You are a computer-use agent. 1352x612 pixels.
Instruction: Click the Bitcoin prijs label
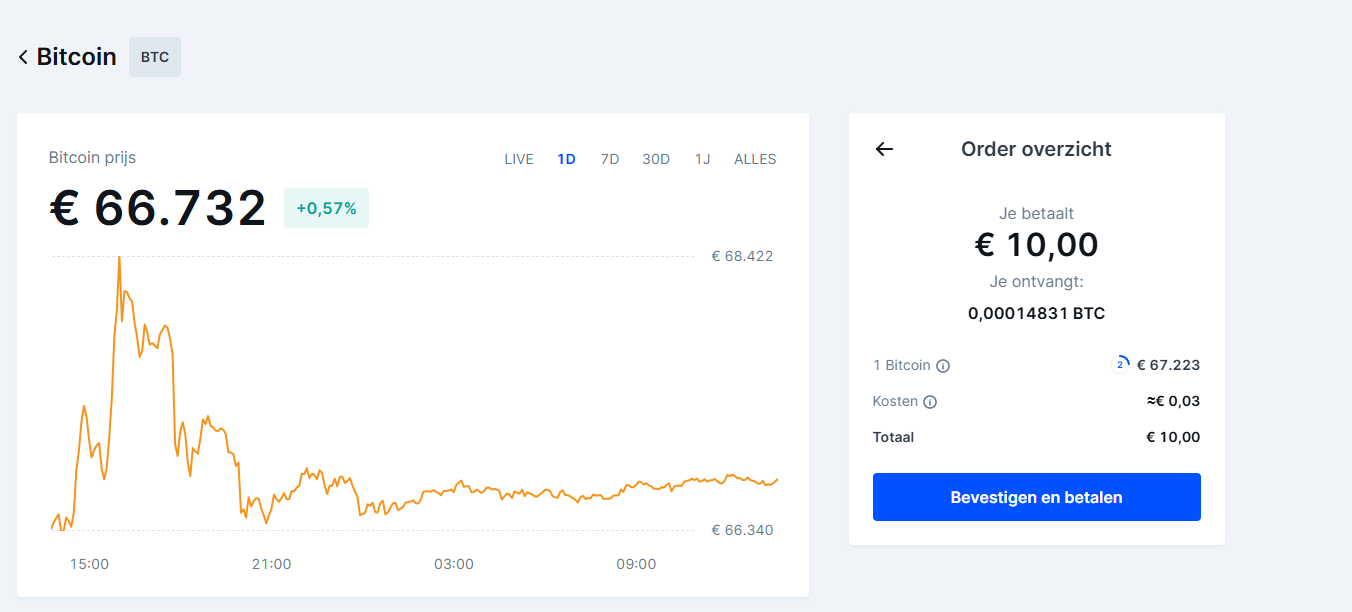pos(92,157)
